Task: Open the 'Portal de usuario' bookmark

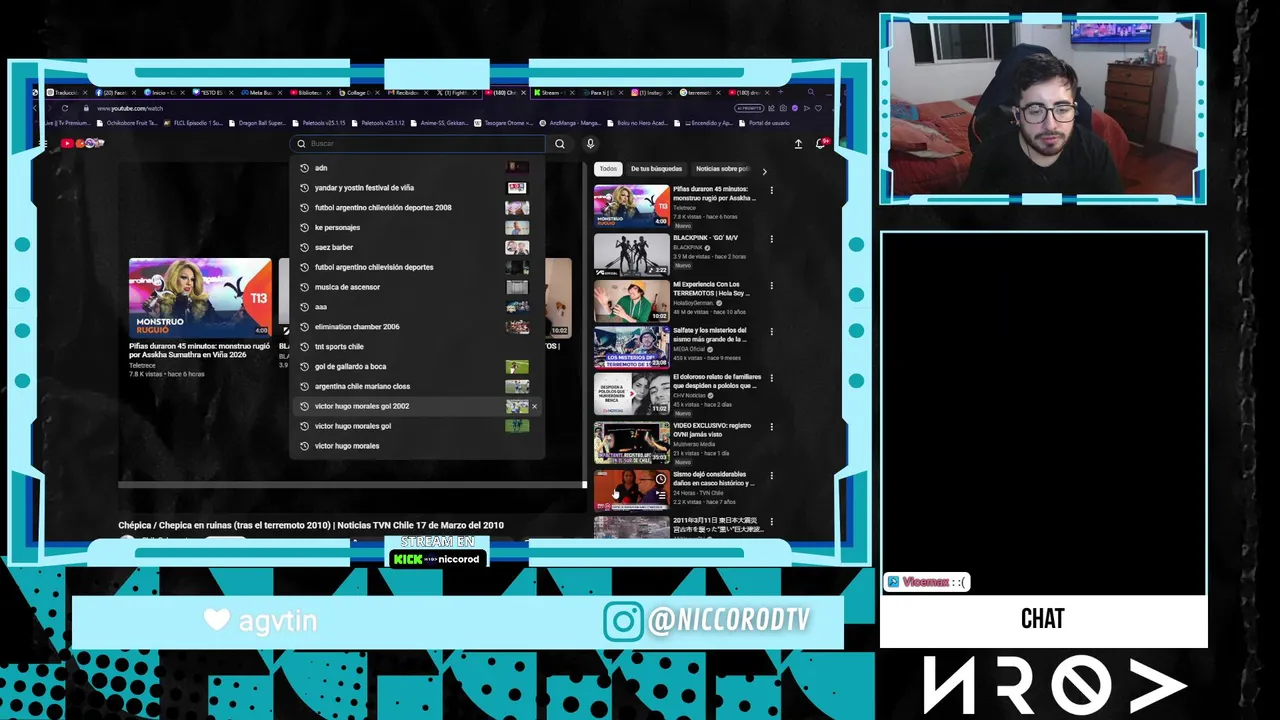Action: pyautogui.click(x=765, y=123)
